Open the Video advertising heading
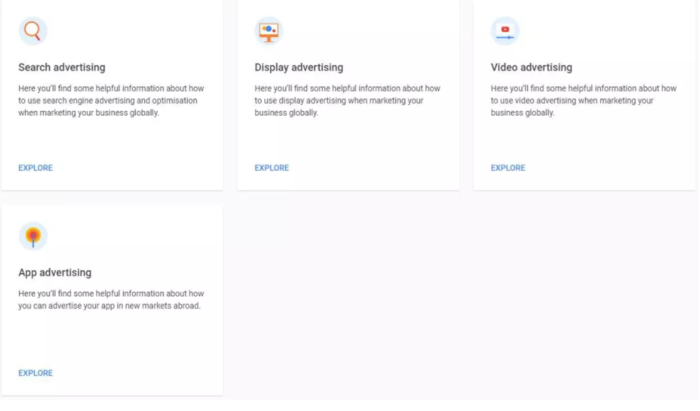Screen dimensions: 700x411 pos(531,67)
